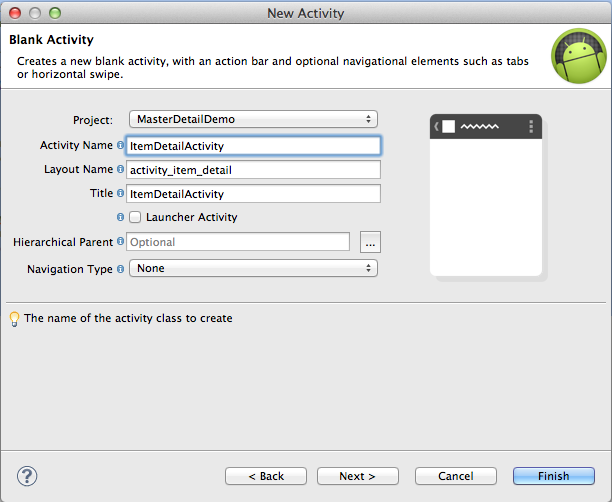Click the Android robot logo
This screenshot has width=612, height=502.
[x=579, y=56]
